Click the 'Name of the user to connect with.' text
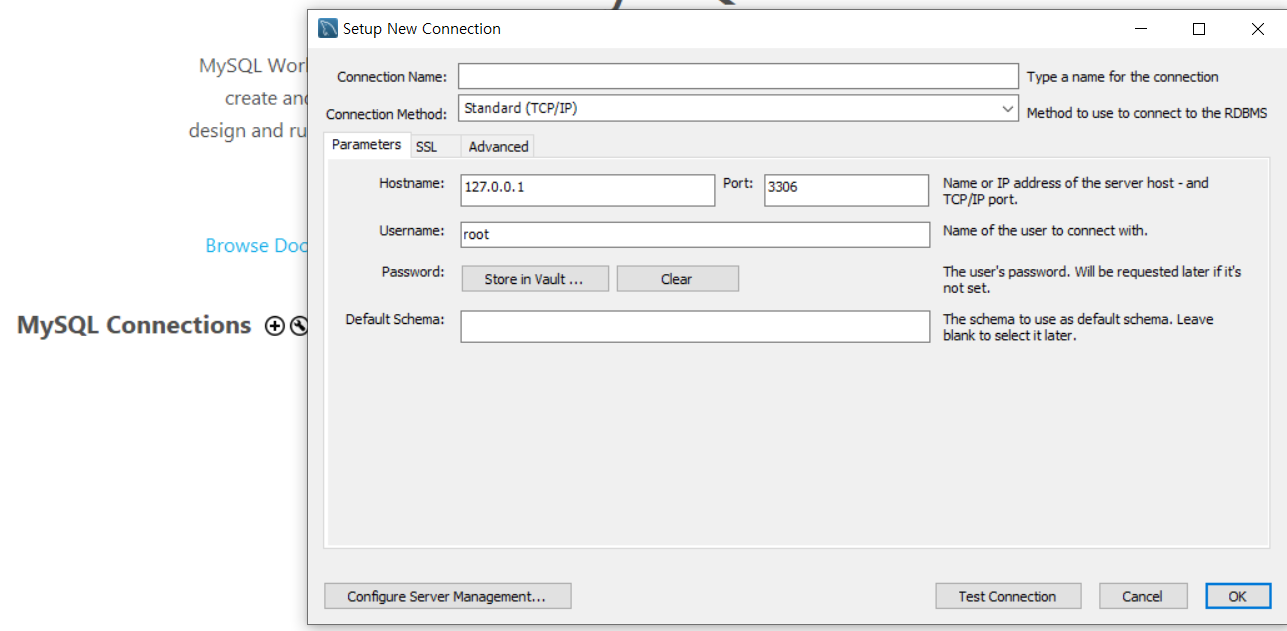The width and height of the screenshot is (1287, 631). click(x=1045, y=230)
